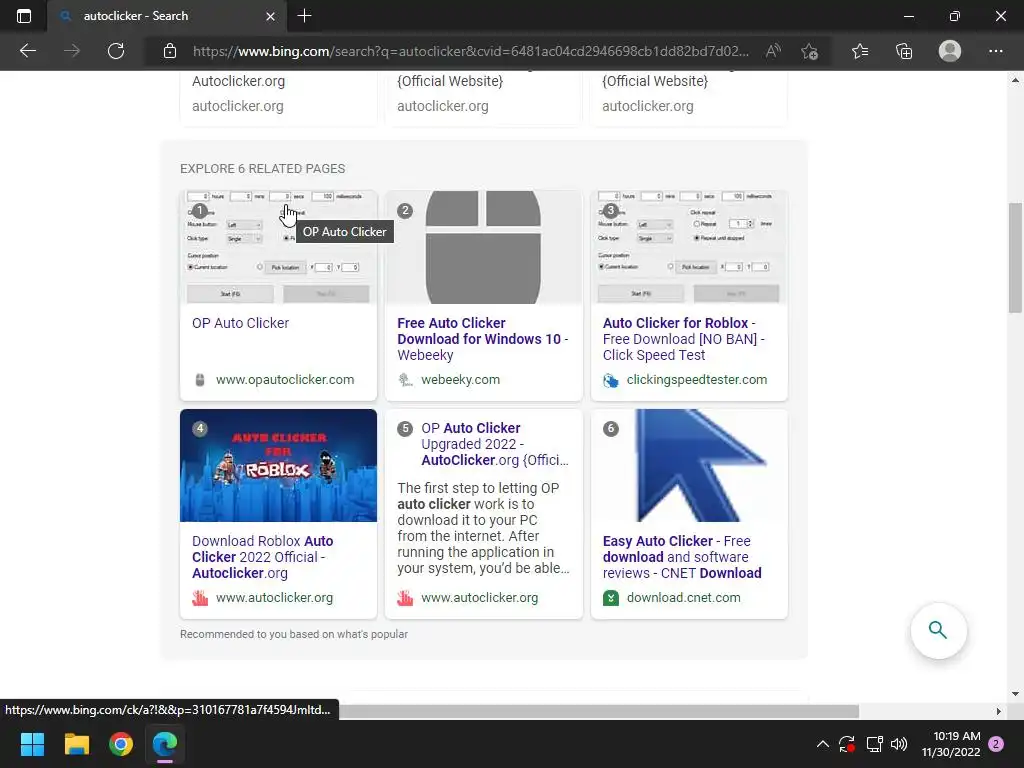Screen dimensions: 1024x768
Task: Click 'EXPLORE 6 RELATED PAGES' heading
Action: click(263, 168)
